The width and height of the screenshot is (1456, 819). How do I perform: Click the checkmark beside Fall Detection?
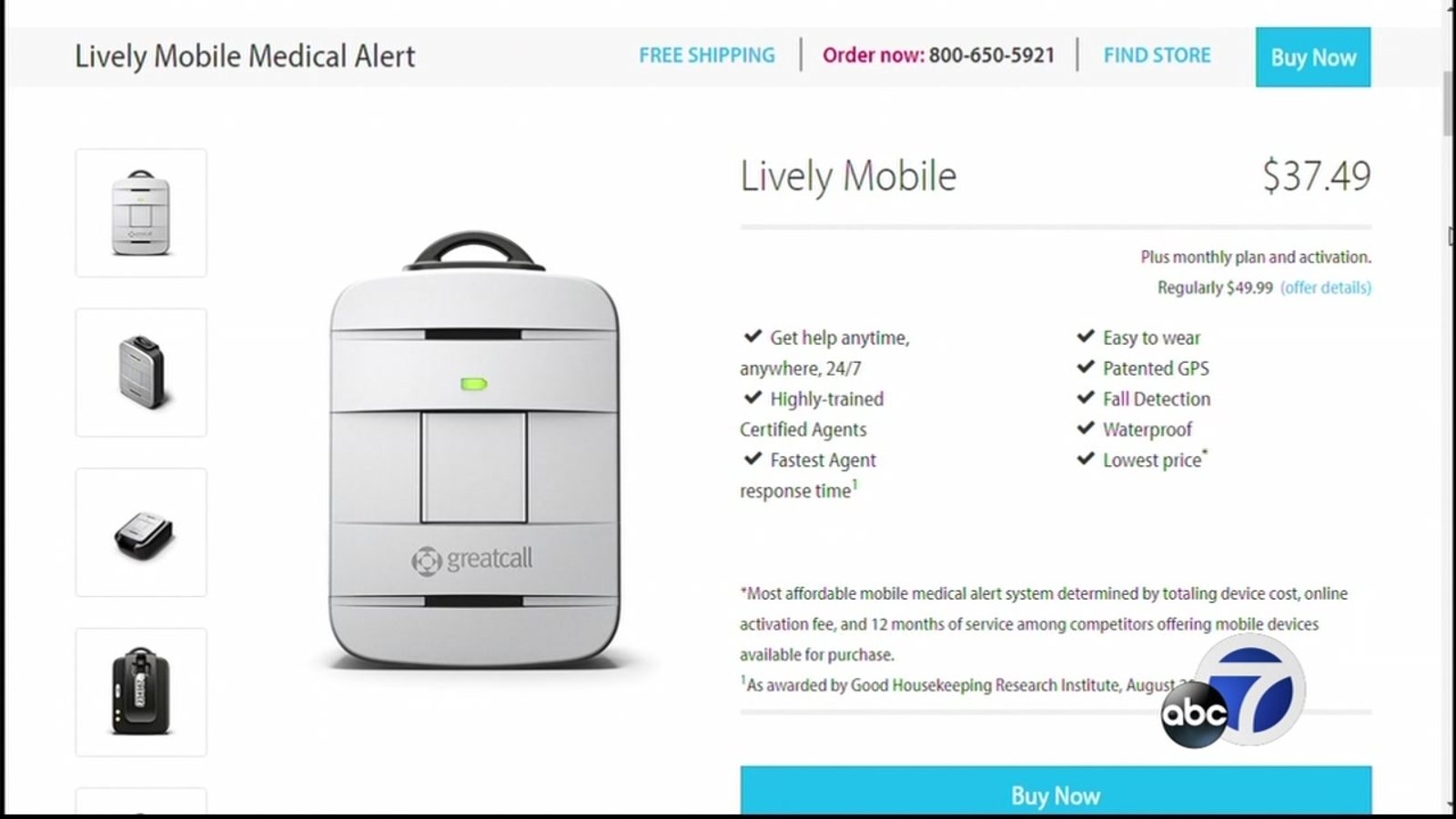point(1086,398)
